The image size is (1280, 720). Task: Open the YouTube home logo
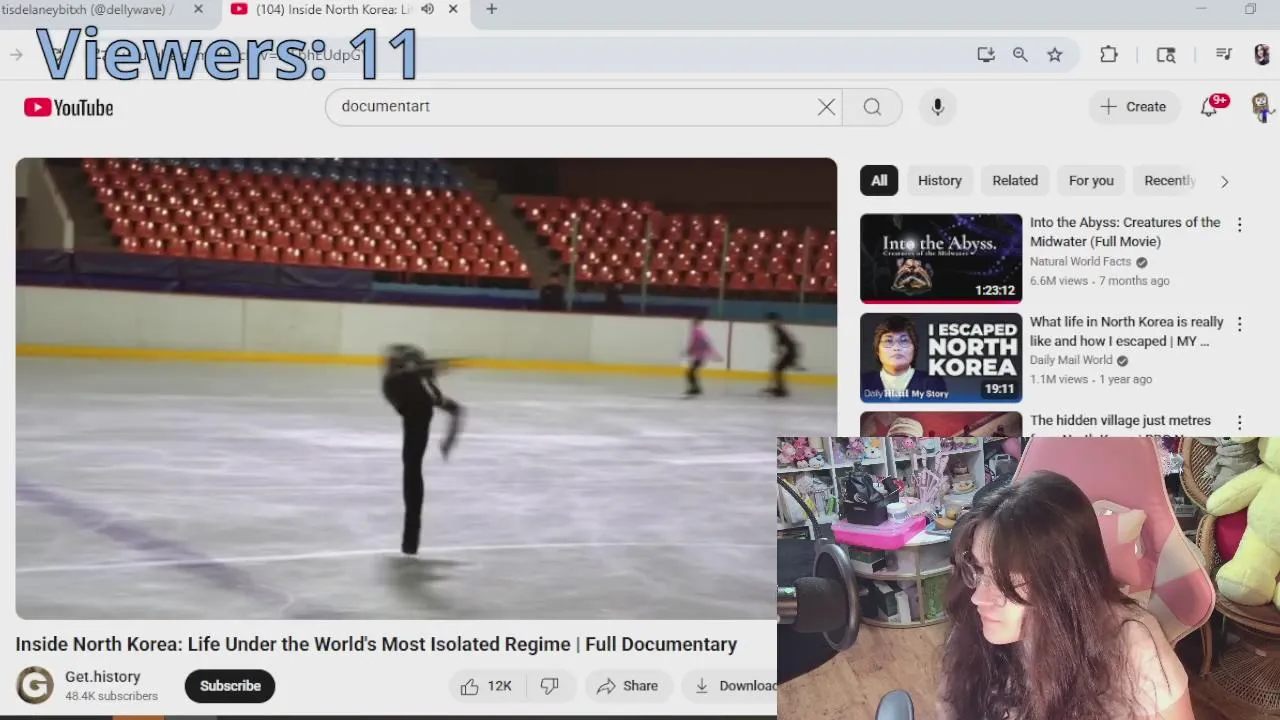click(x=69, y=107)
